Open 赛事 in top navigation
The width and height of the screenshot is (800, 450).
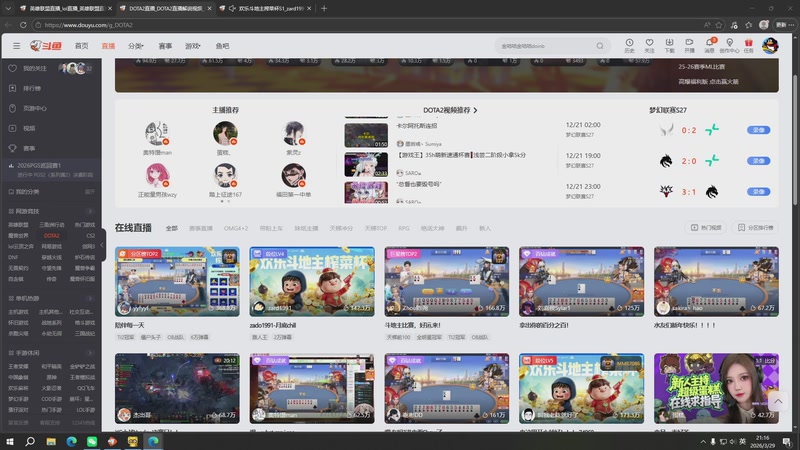(x=165, y=46)
